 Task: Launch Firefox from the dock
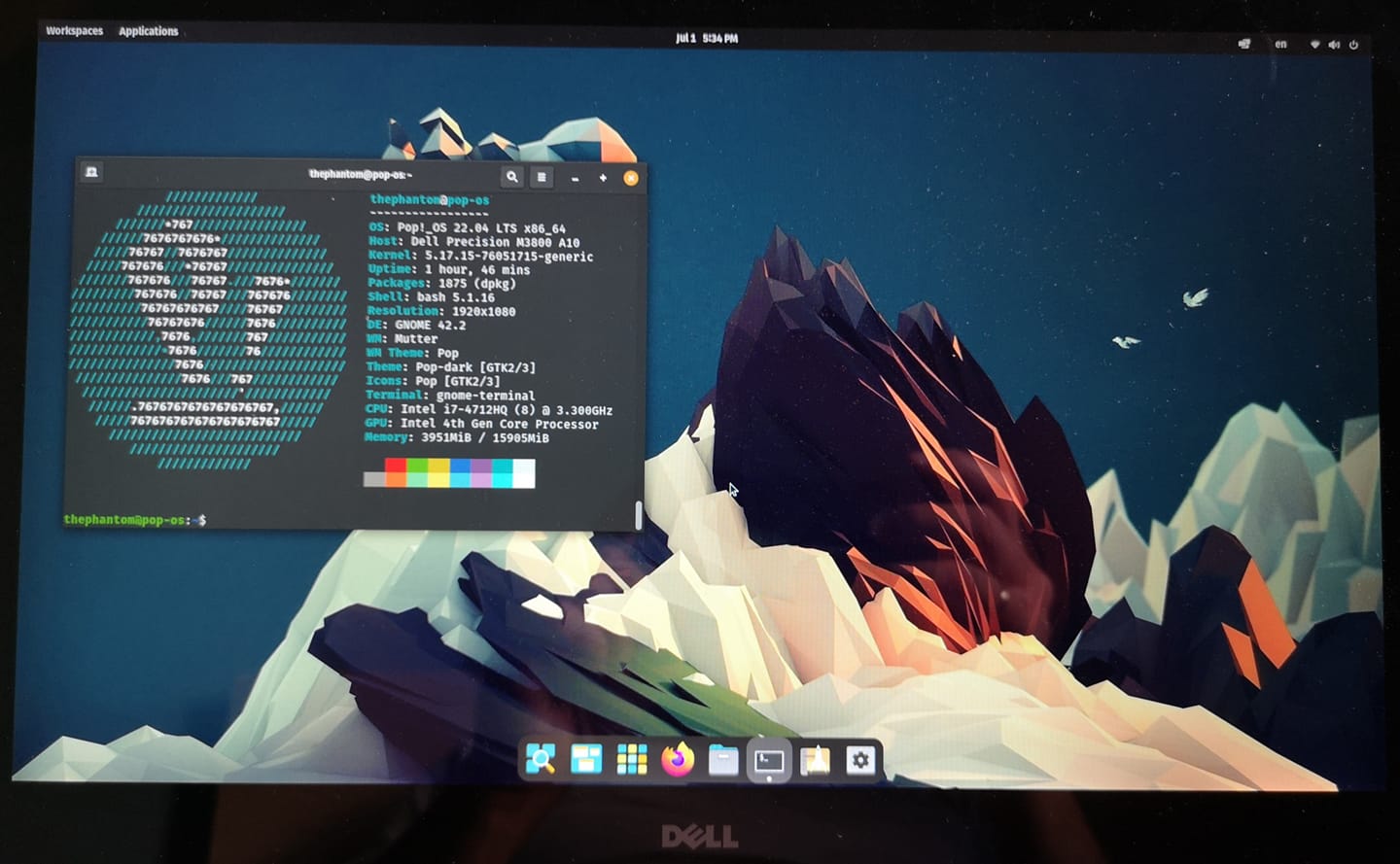(x=678, y=759)
